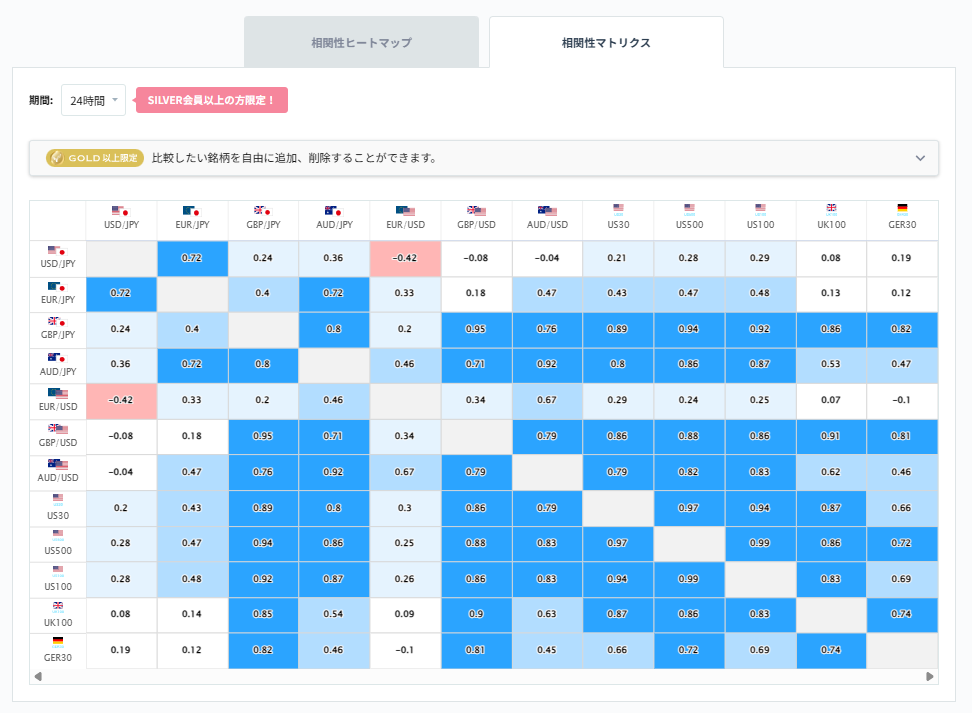The width and height of the screenshot is (972, 713).
Task: Click the UK flag icon above UK100
Action: (830, 209)
